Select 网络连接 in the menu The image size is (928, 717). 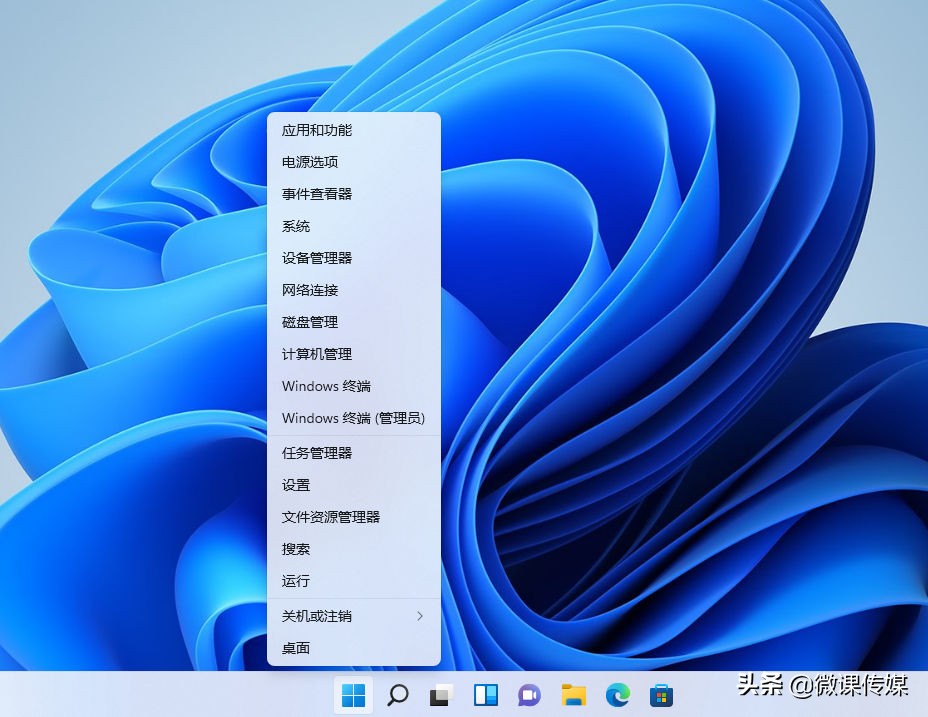[x=310, y=290]
